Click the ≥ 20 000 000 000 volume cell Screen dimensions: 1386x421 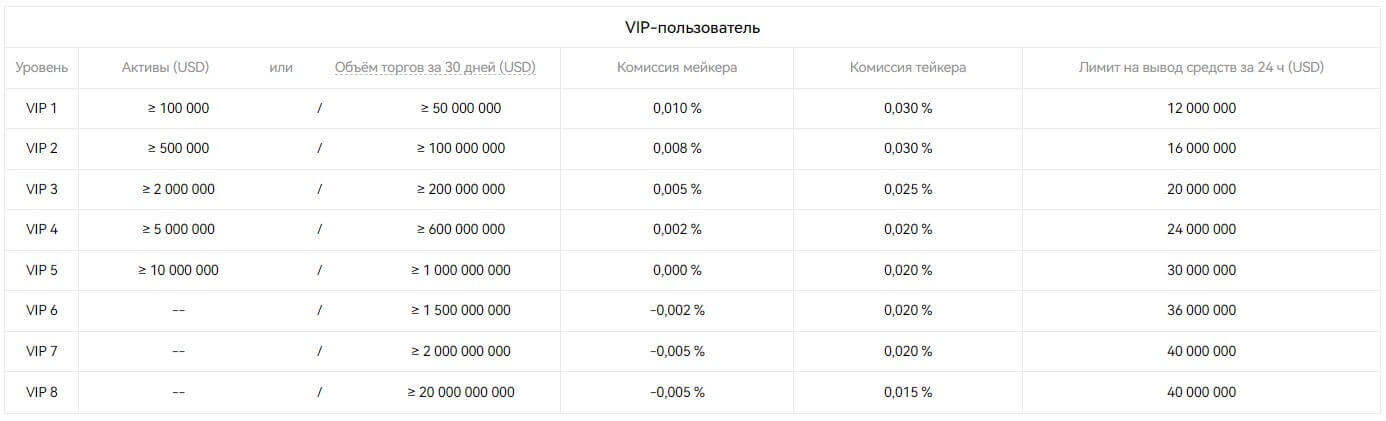tap(461, 392)
